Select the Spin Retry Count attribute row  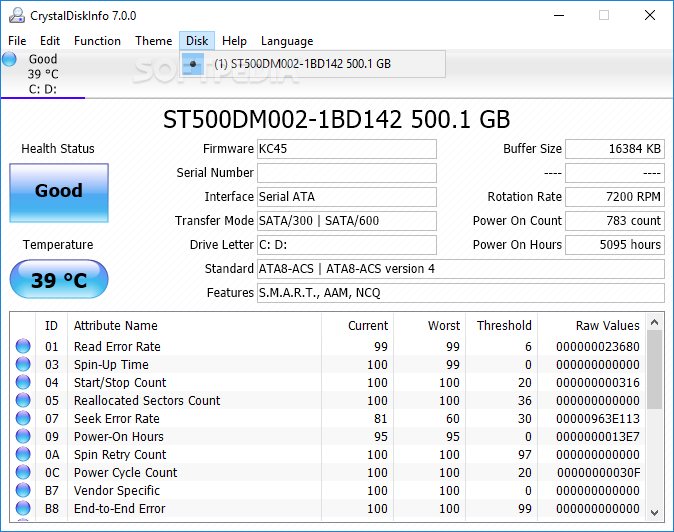click(x=328, y=455)
